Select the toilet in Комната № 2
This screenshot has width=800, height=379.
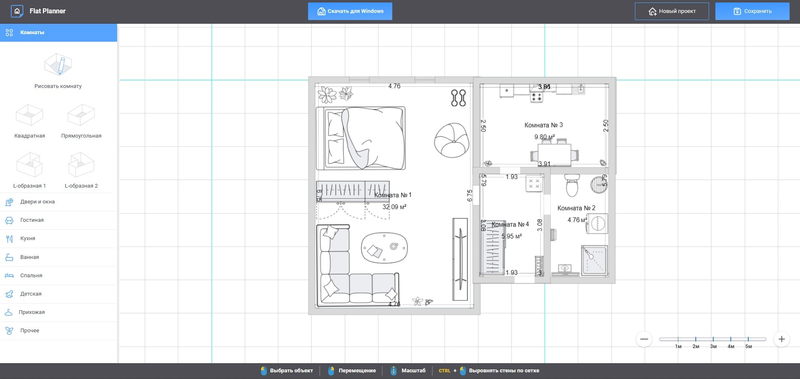coord(572,185)
